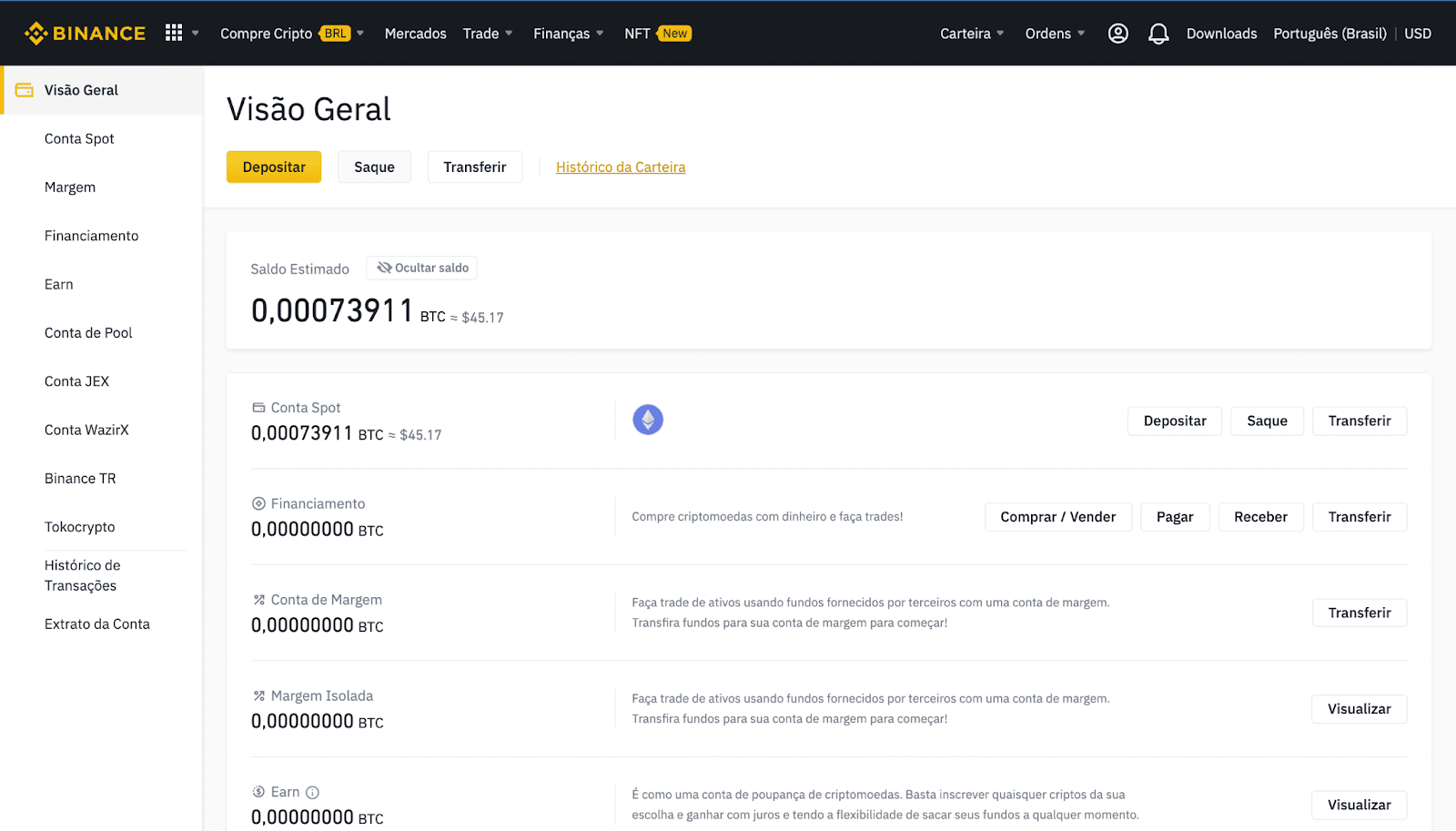
Task: Open the notifications bell icon
Action: tap(1158, 34)
